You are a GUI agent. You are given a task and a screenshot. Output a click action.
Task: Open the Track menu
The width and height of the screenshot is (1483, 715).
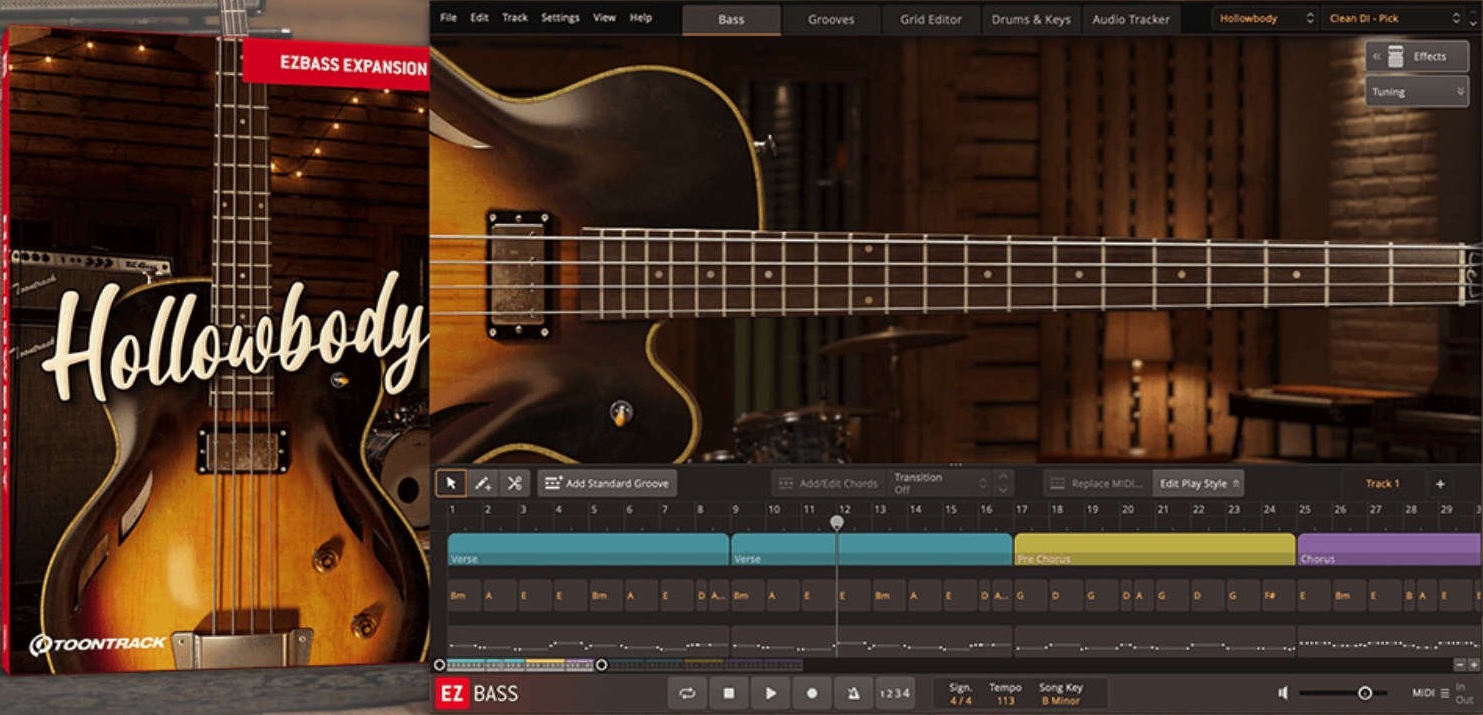tap(515, 18)
